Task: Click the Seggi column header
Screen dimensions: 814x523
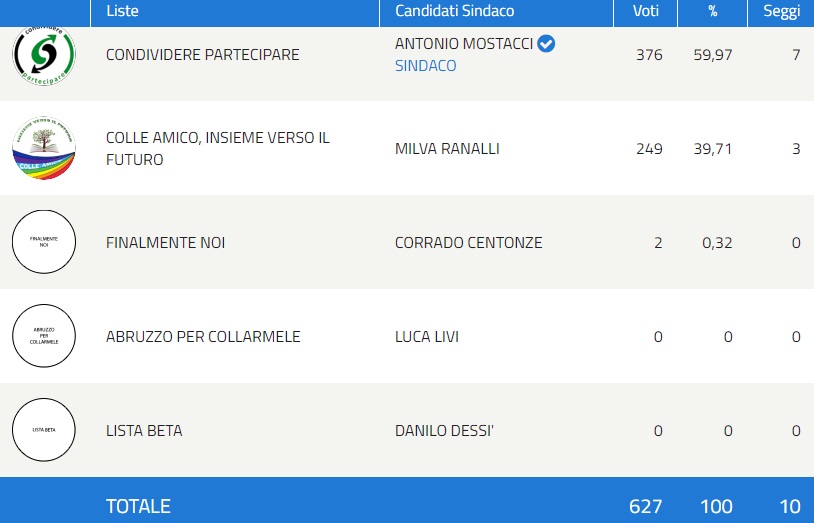Action: coord(781,11)
